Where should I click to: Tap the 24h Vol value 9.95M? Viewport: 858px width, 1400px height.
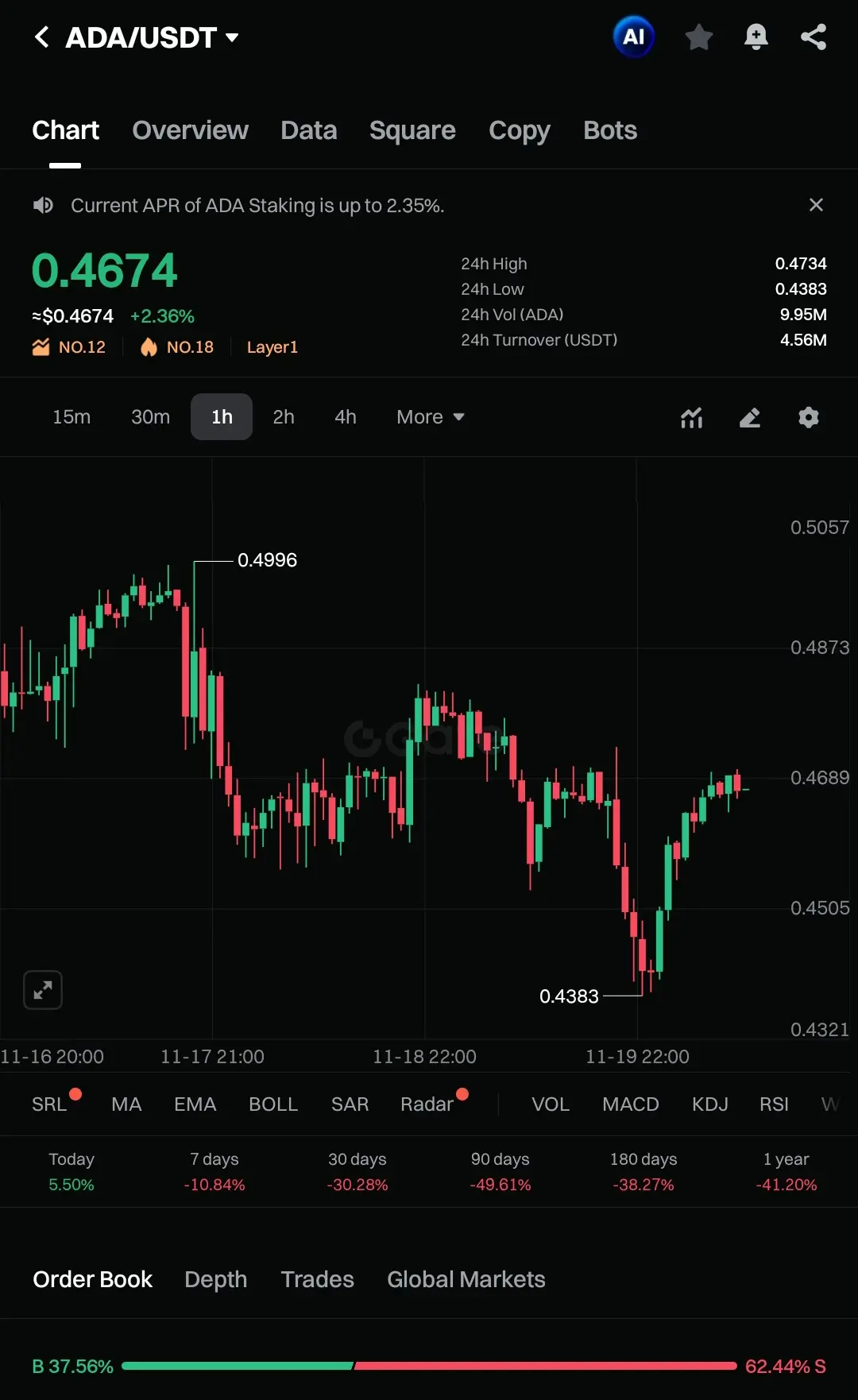click(x=803, y=315)
